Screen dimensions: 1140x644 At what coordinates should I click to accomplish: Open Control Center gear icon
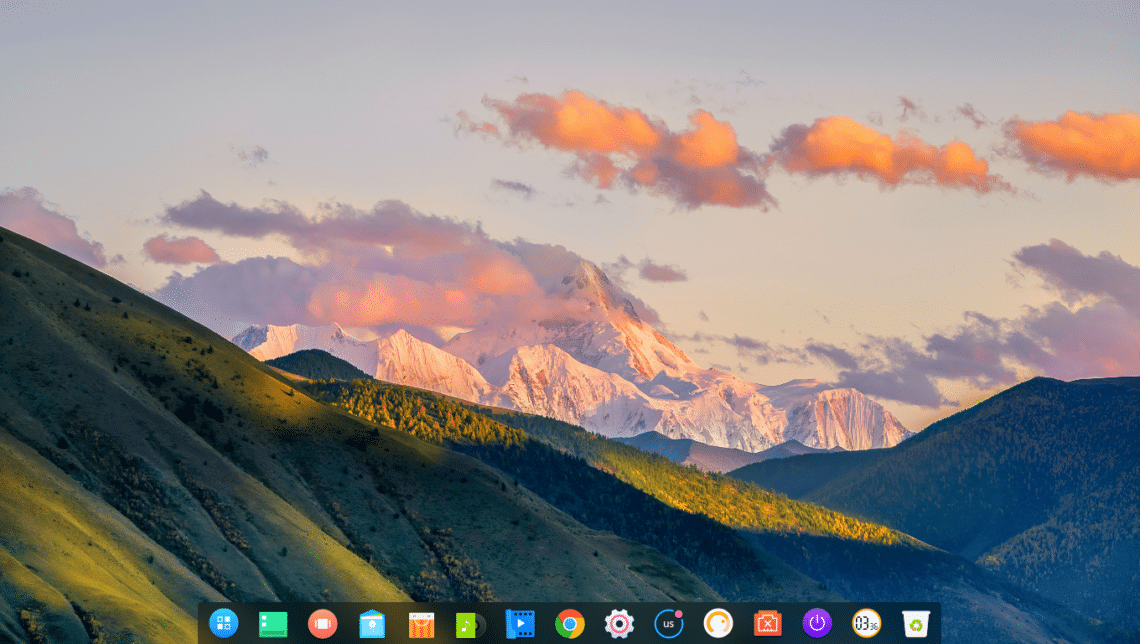click(619, 624)
